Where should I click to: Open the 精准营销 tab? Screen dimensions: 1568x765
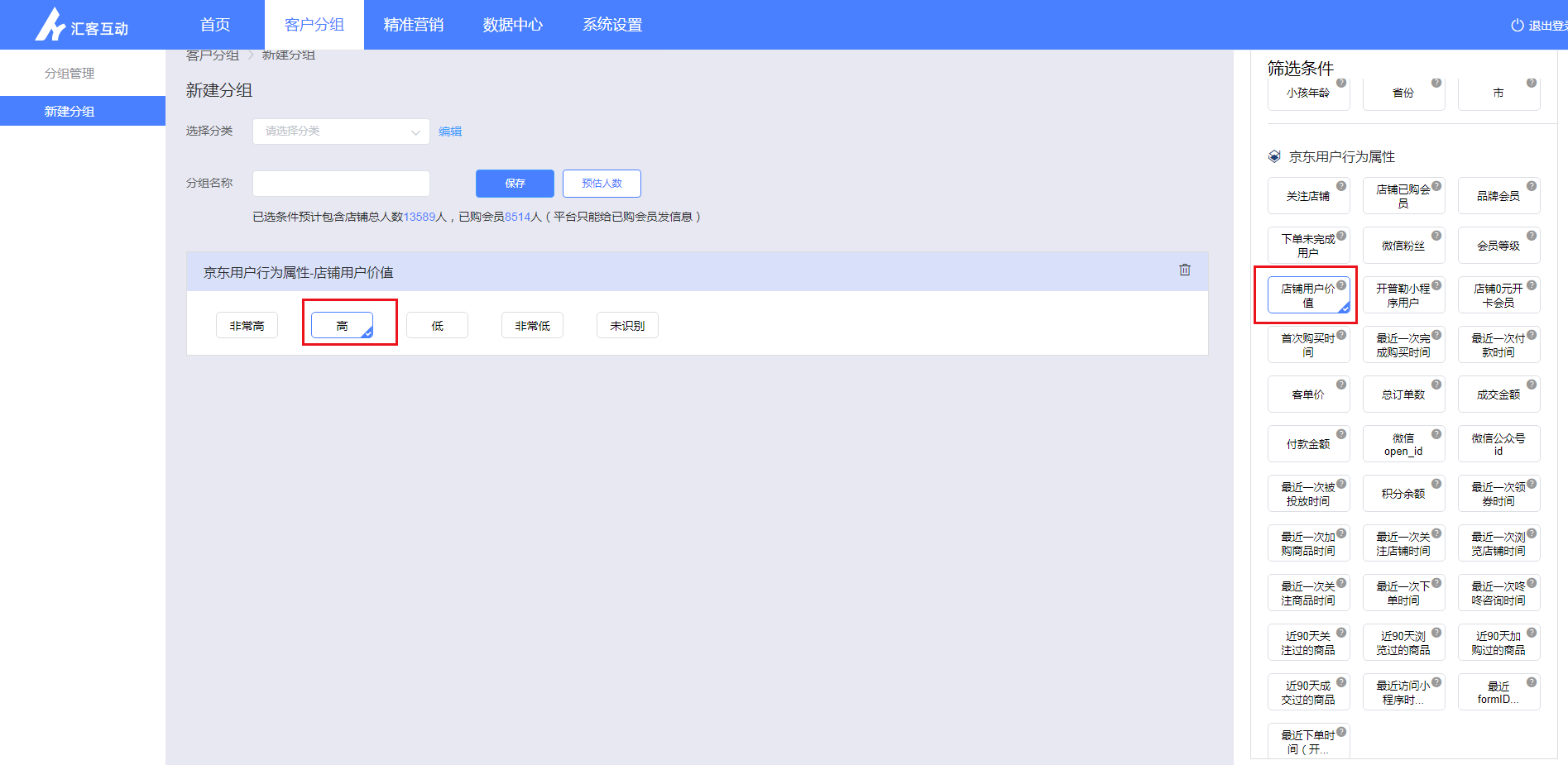click(414, 25)
